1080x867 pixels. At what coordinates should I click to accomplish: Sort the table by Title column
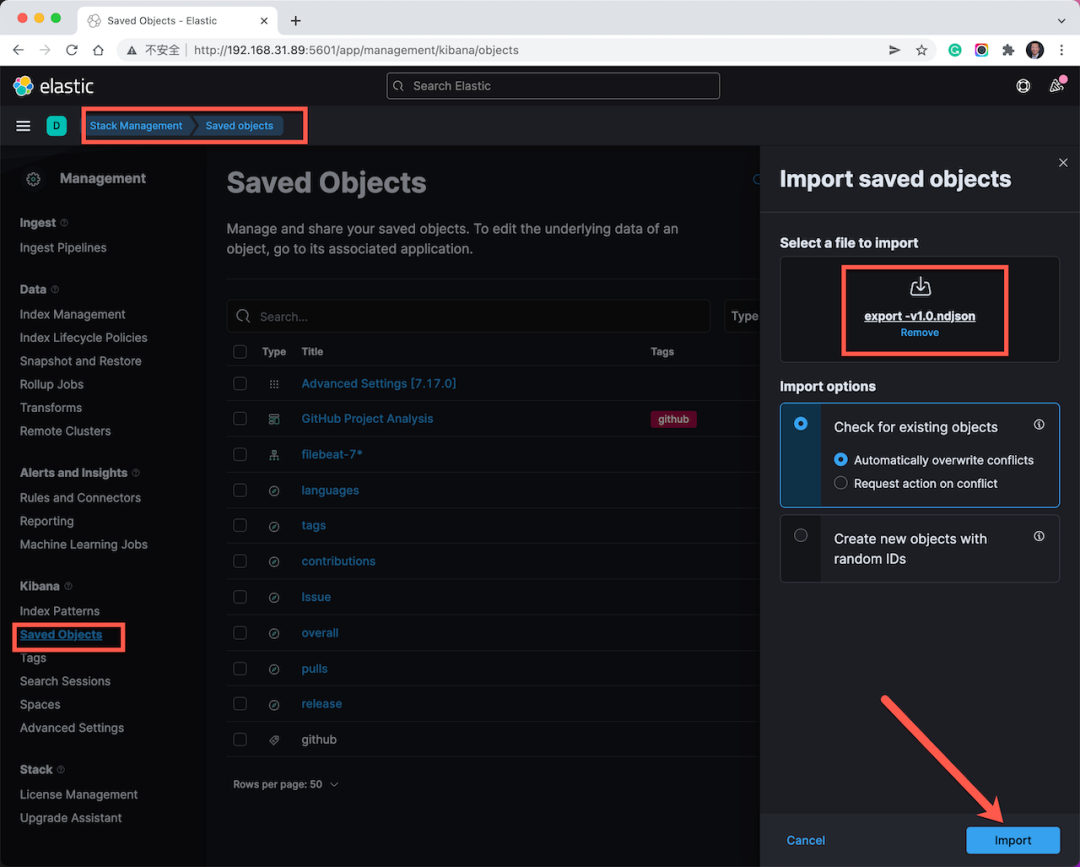click(312, 352)
